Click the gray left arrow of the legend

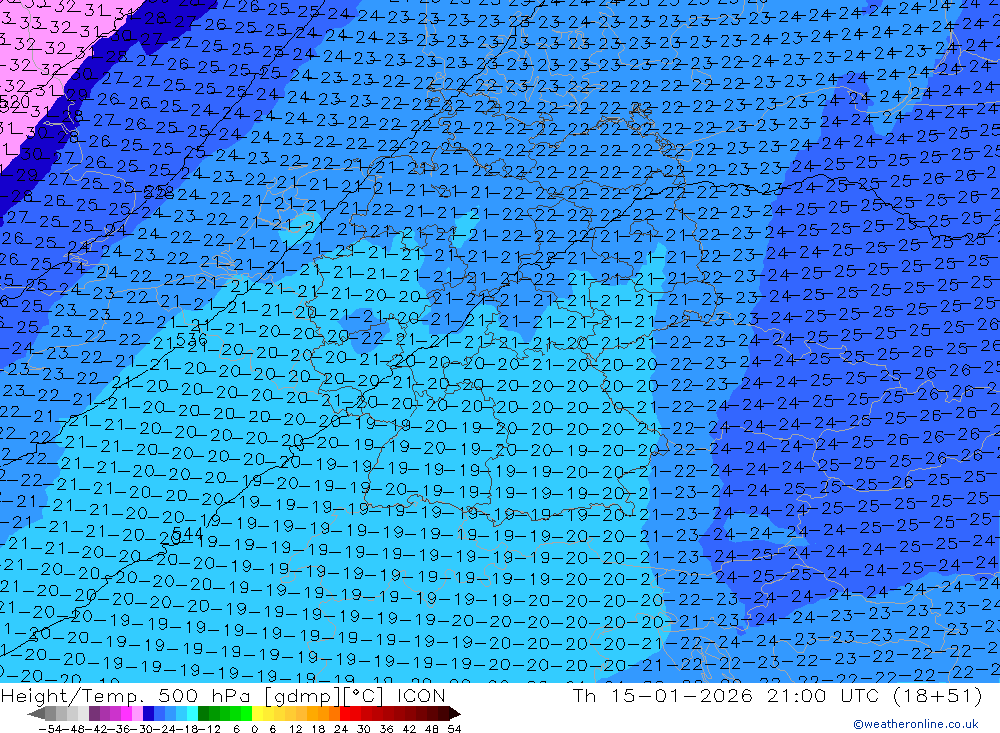pyautogui.click(x=36, y=714)
